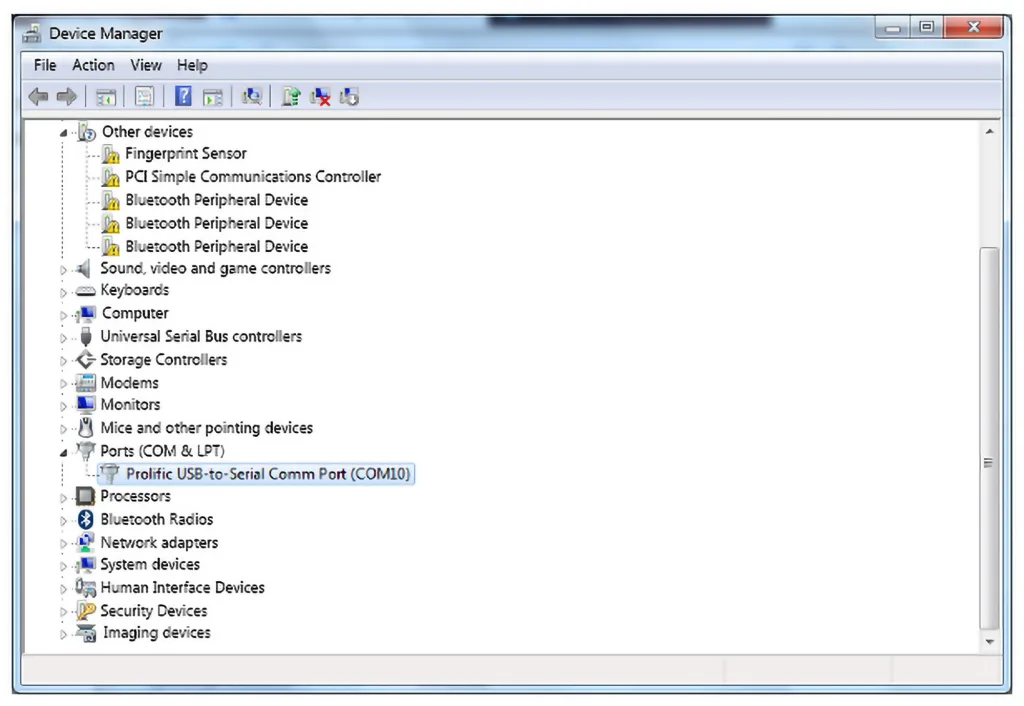The height and width of the screenshot is (706, 1024).
Task: Click the blue Help question mark icon
Action: tap(183, 97)
